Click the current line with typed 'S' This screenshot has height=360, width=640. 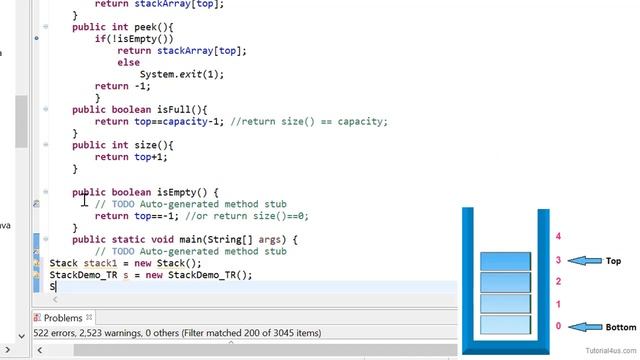click(x=245, y=287)
